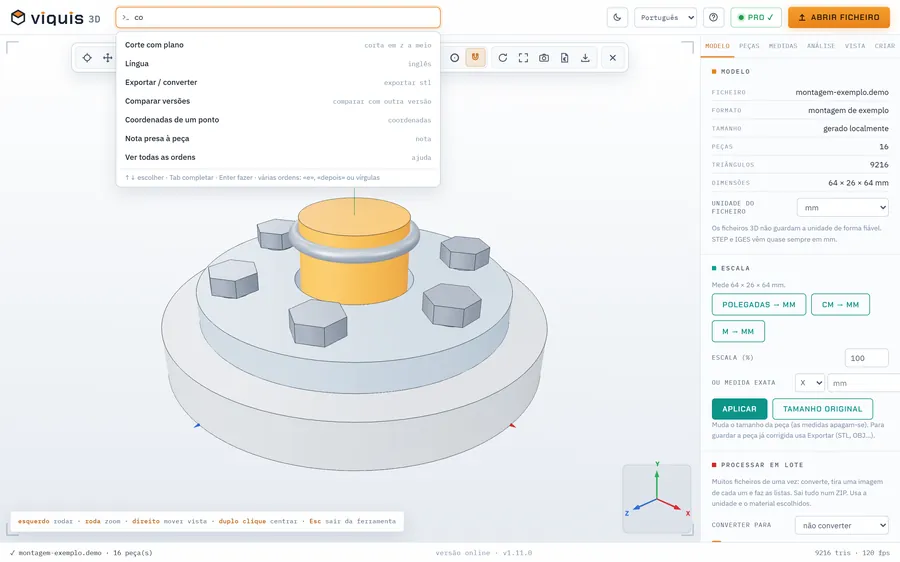Click the XYZ axis orientation gizmo
This screenshot has height=562, width=900.
657,498
